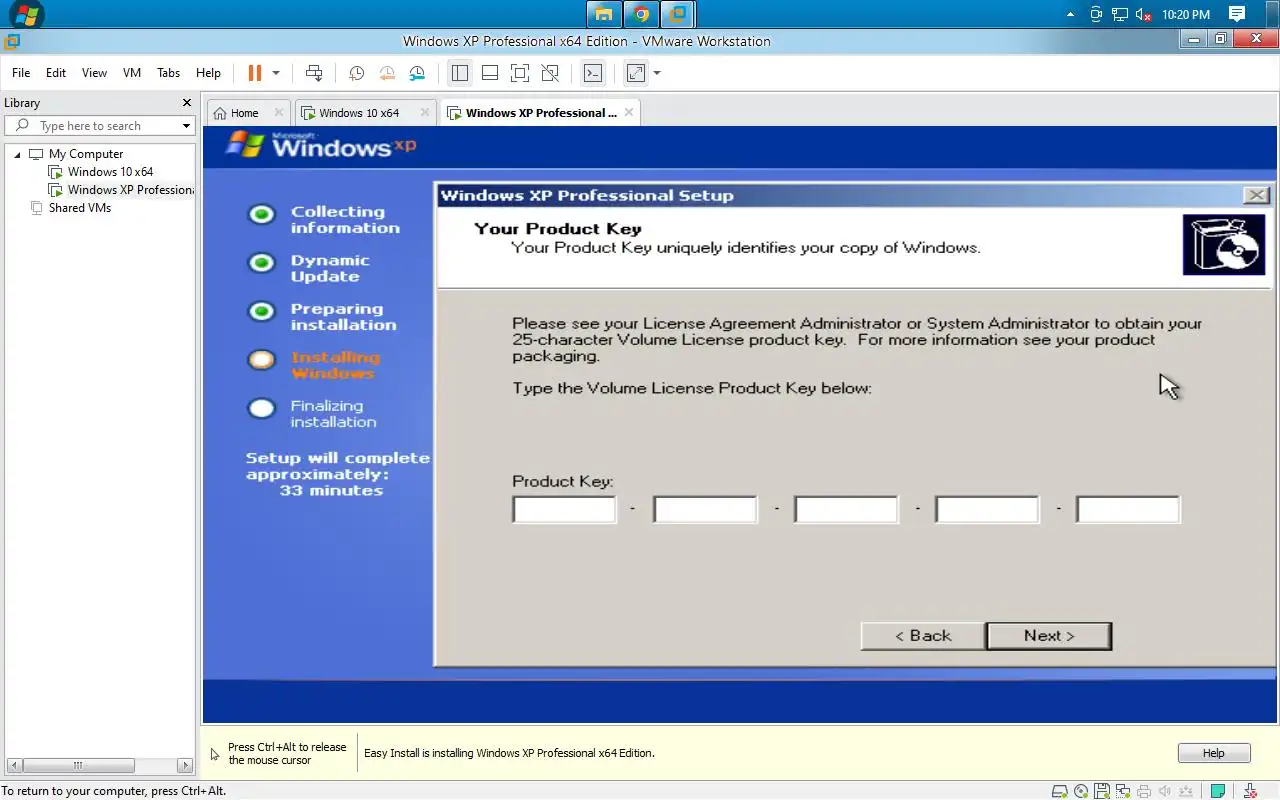Close the Home tab
Viewport: 1280px width, 800px height.
coord(279,113)
